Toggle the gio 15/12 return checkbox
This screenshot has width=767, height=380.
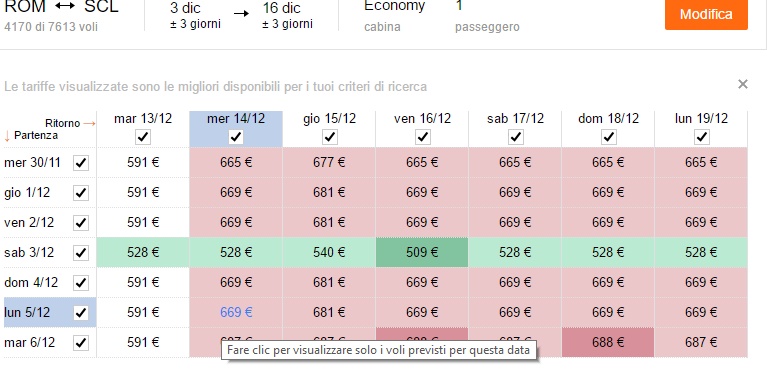coord(329,137)
